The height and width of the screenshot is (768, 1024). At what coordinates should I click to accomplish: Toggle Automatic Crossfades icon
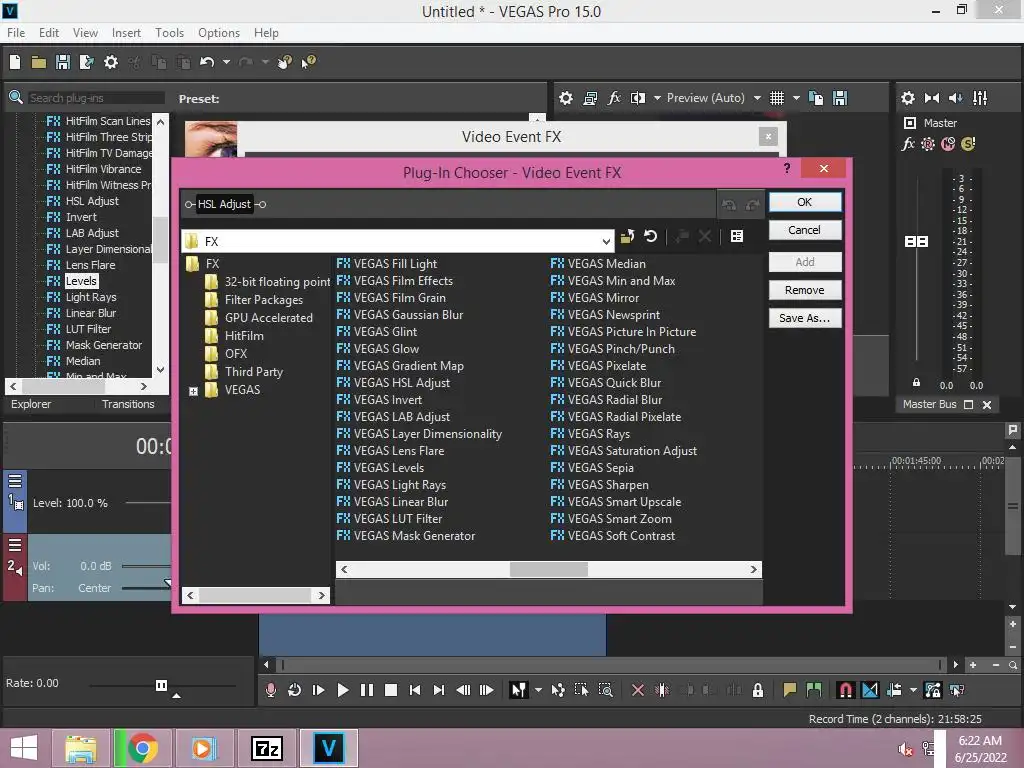[870, 690]
